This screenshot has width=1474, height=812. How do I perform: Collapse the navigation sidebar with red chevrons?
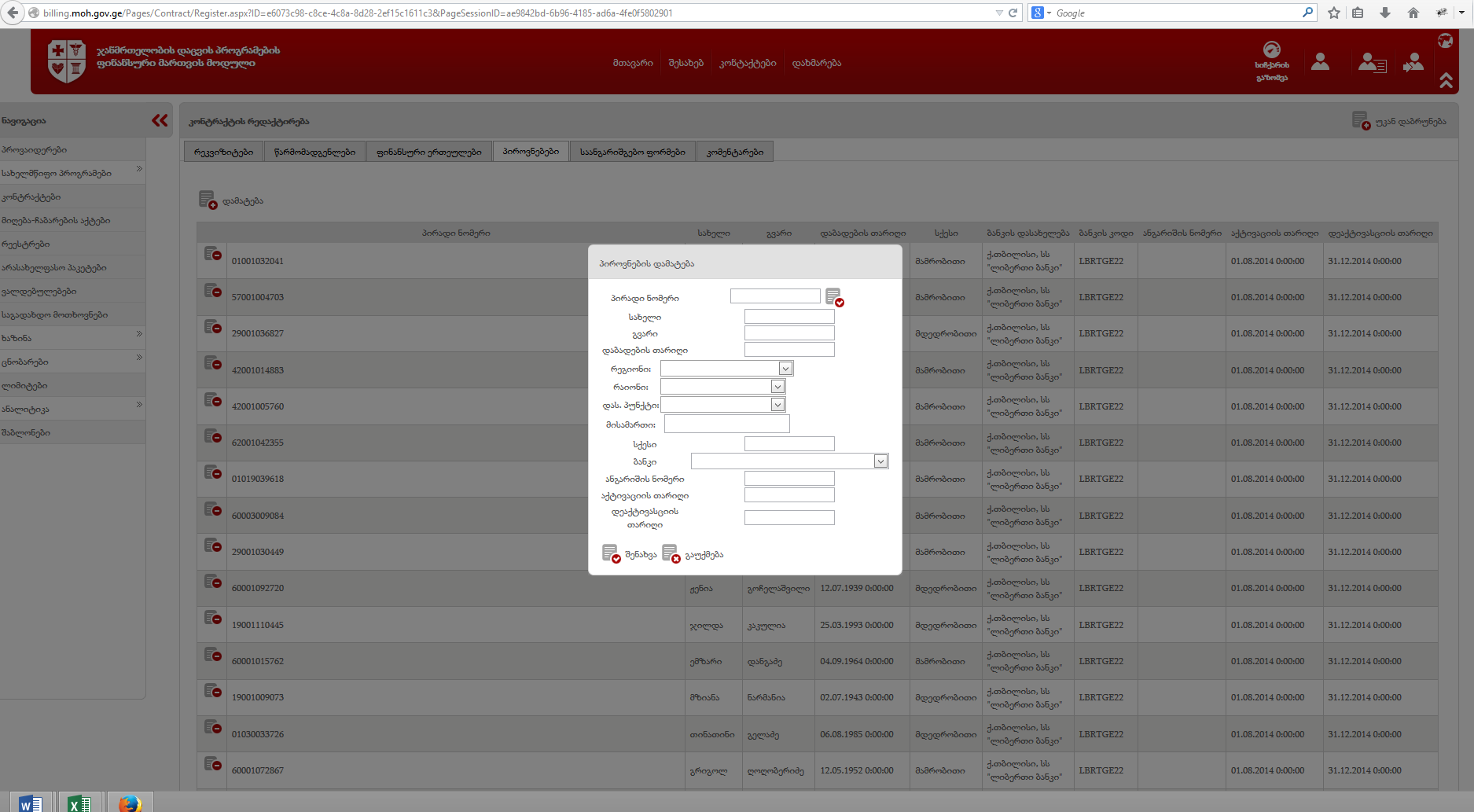click(x=160, y=120)
